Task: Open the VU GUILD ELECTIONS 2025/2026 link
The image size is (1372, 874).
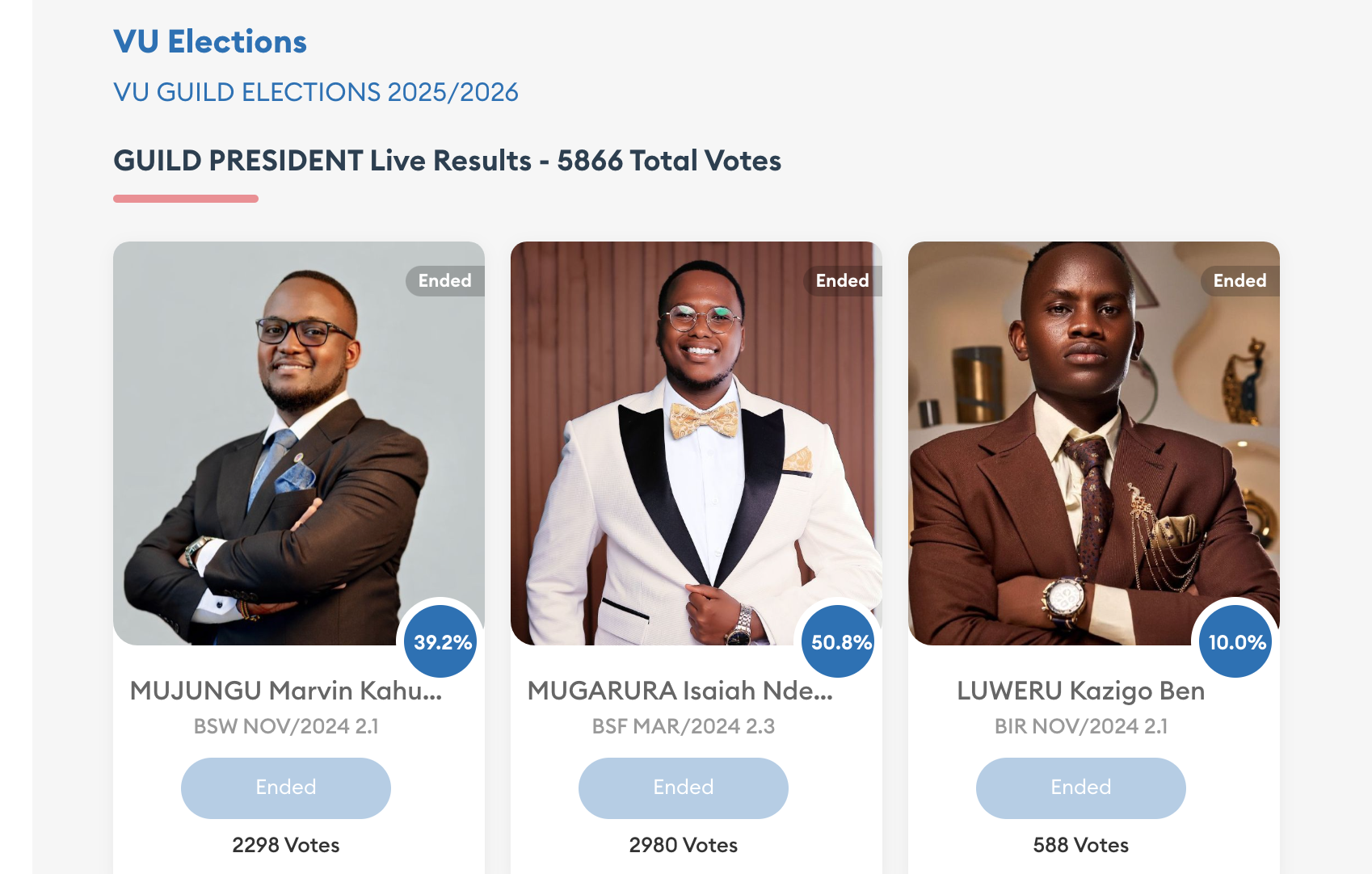Action: tap(317, 92)
